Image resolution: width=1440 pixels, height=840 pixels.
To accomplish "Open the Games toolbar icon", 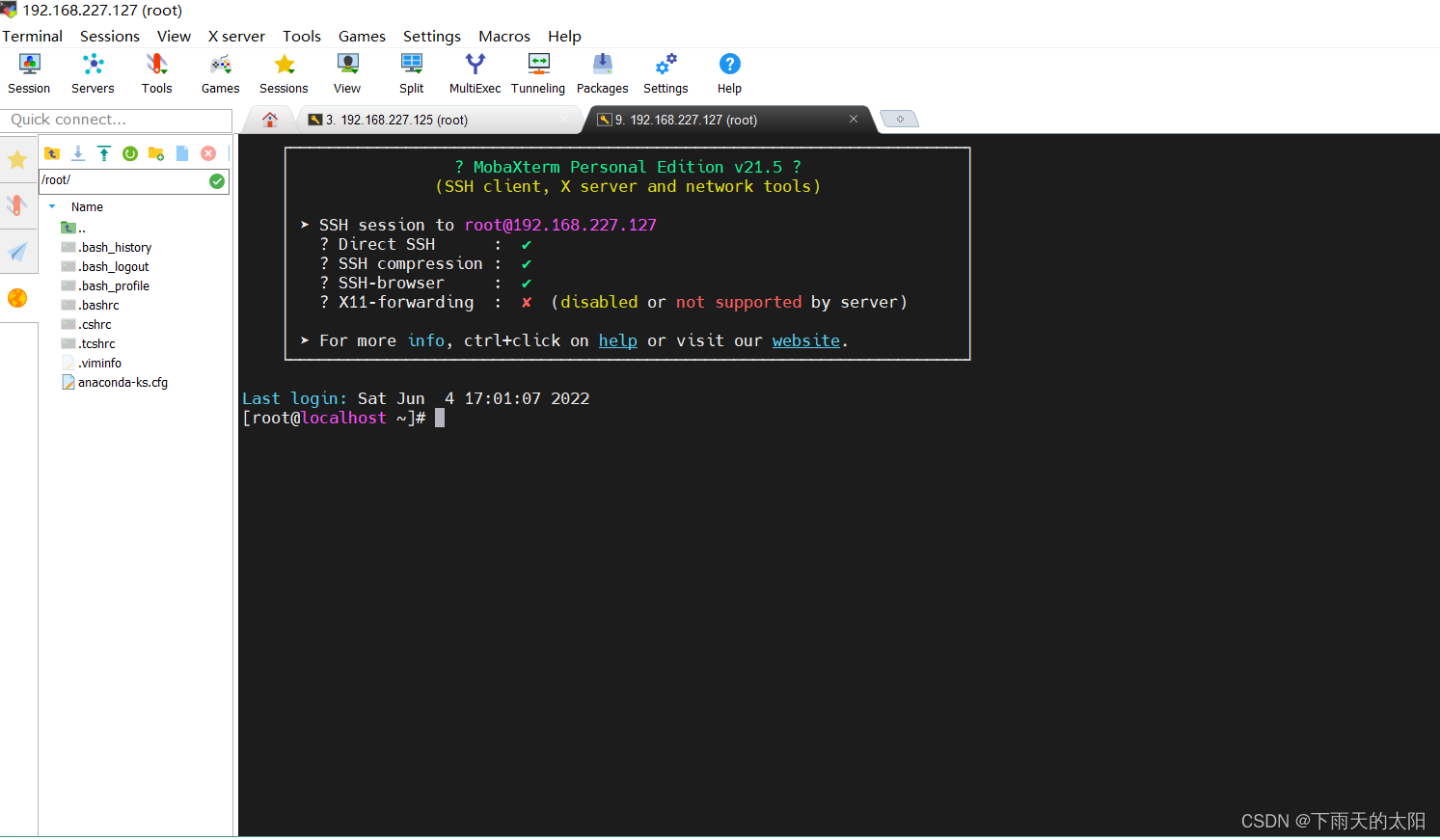I will pos(220,73).
